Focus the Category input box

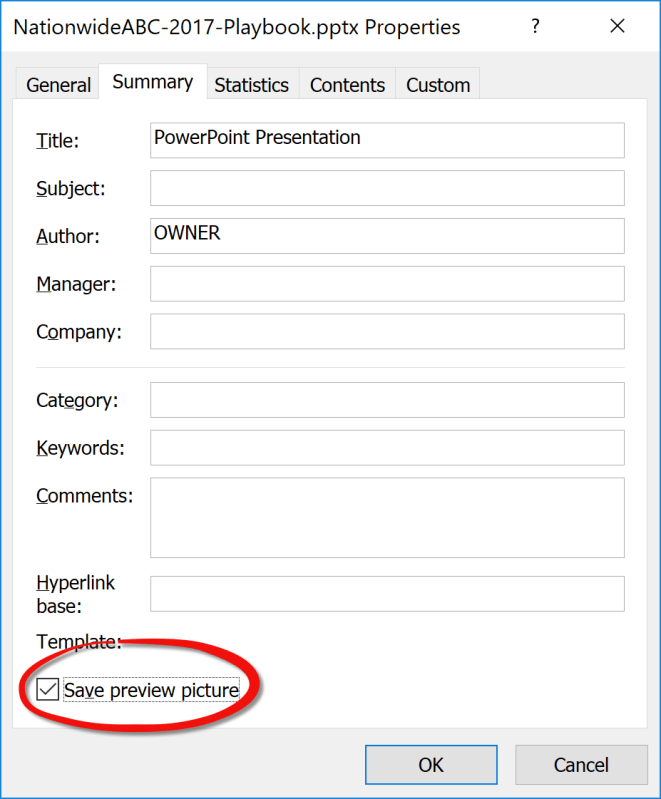(387, 400)
